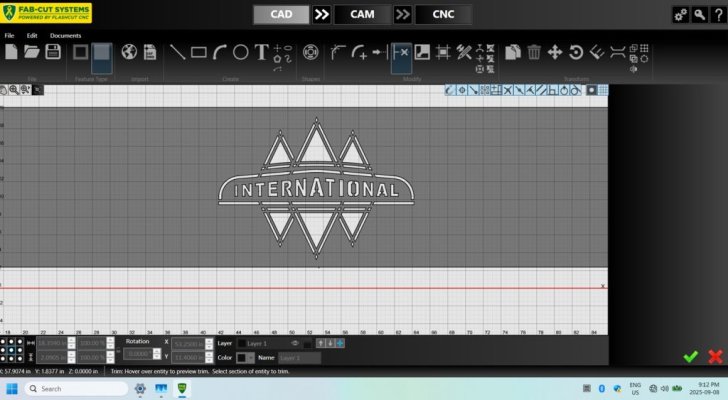Move layer up with the up arrow
The height and width of the screenshot is (400, 728).
[x=321, y=343]
